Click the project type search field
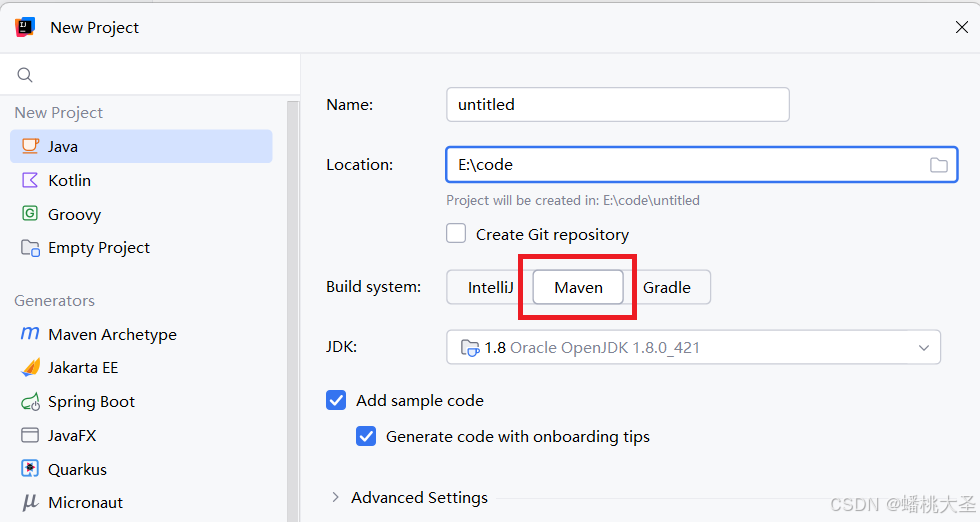The width and height of the screenshot is (980, 522). (150, 75)
